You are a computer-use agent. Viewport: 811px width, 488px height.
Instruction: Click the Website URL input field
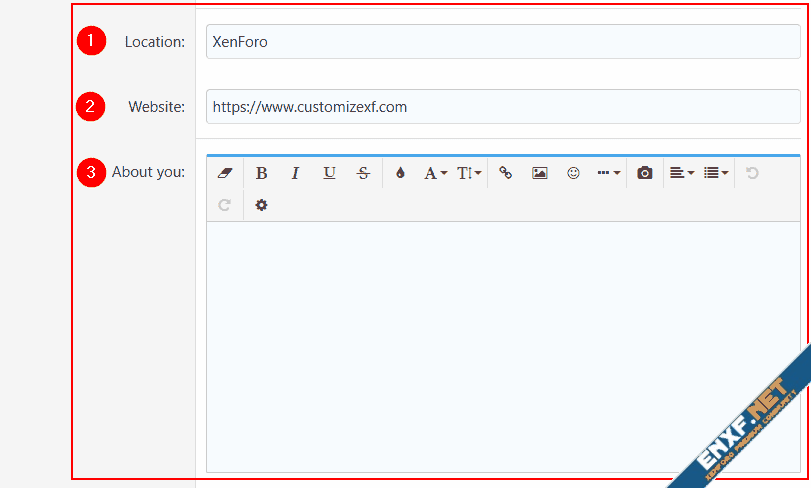click(x=502, y=107)
